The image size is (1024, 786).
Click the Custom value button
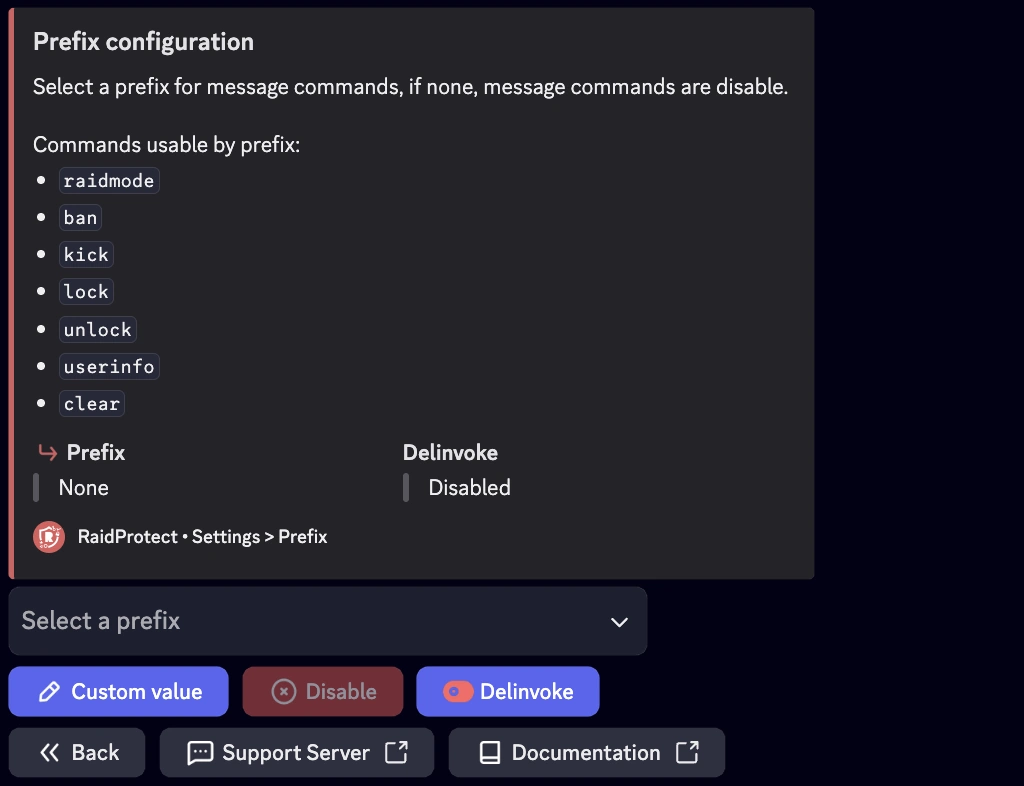(x=118, y=691)
